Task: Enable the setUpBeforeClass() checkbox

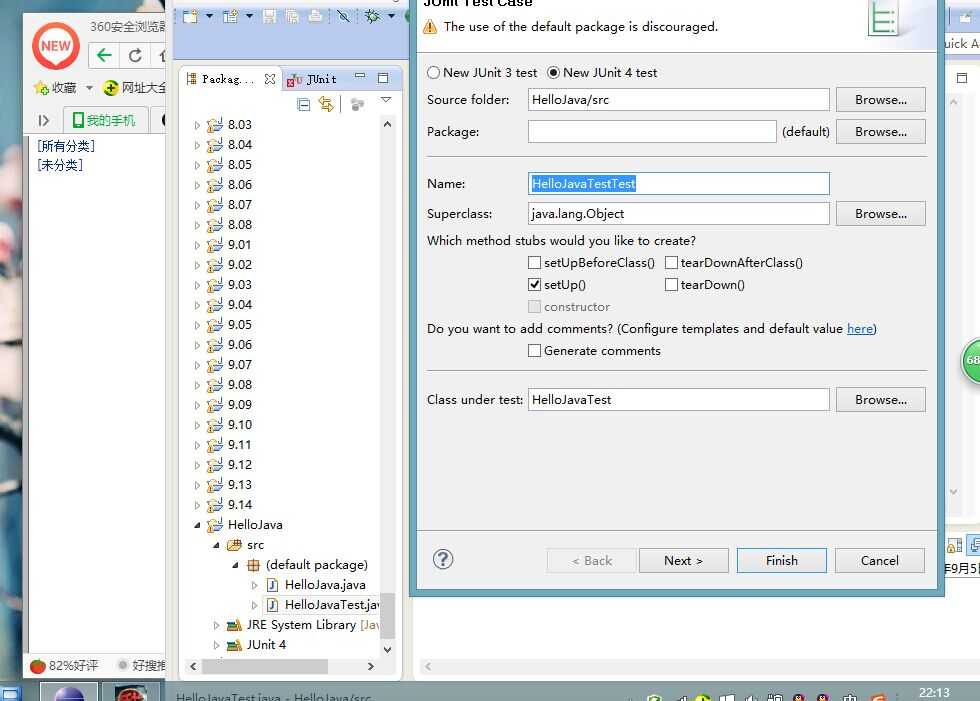Action: pos(534,262)
